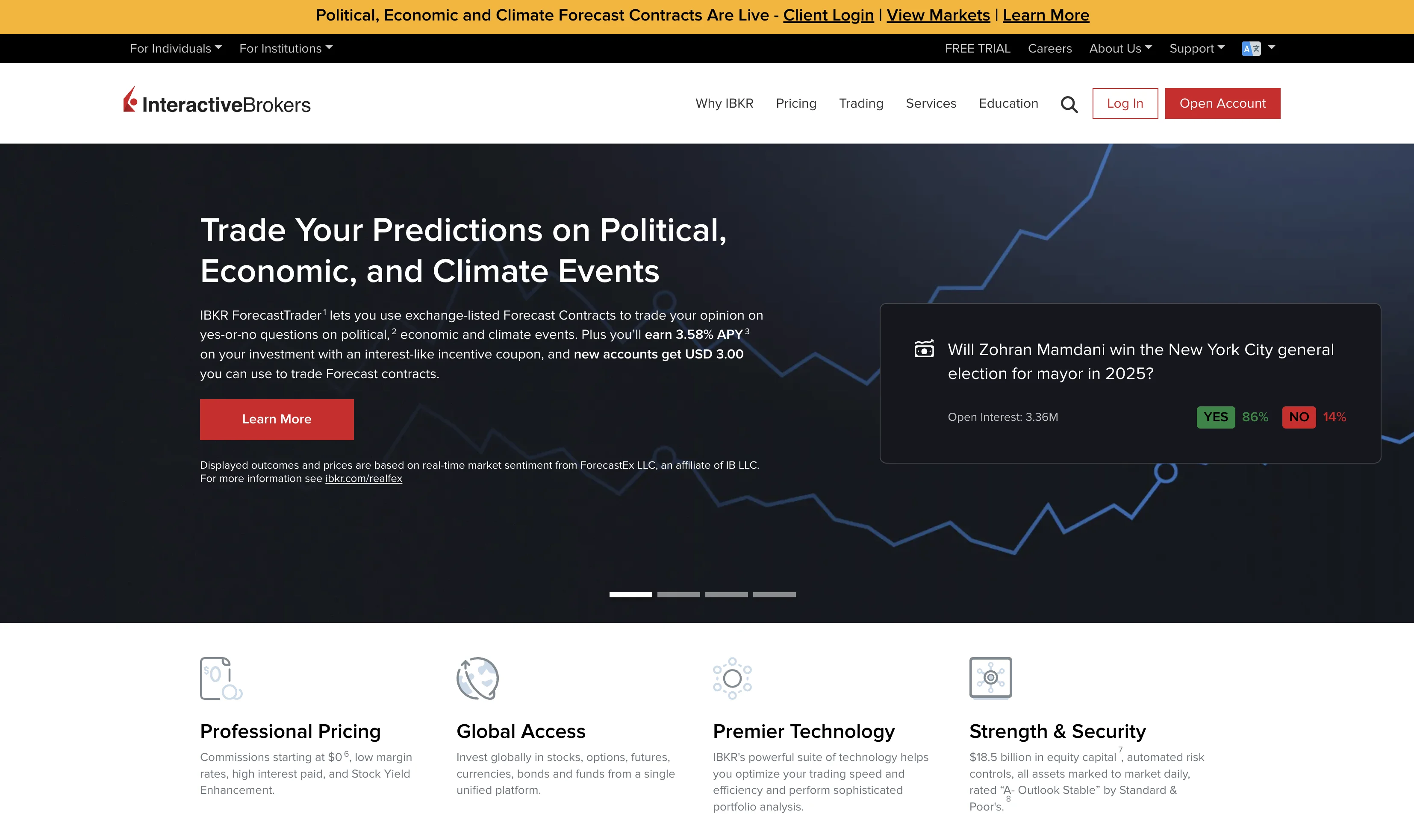Select the Trading navigation item
Viewport: 1414px width, 840px height.
coord(861,103)
